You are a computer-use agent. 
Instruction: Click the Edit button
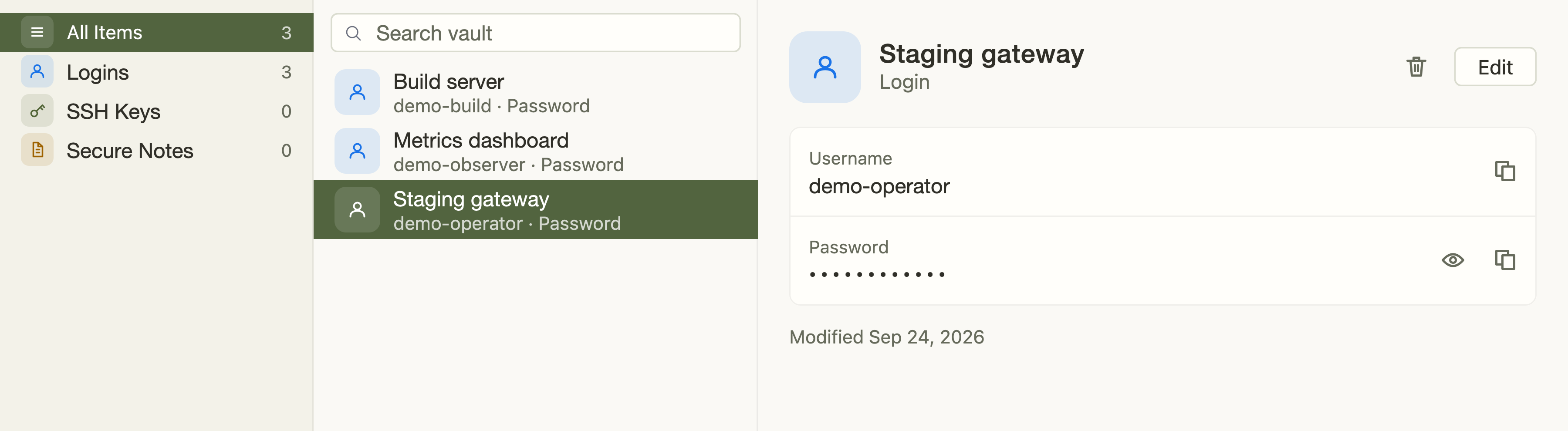(x=1495, y=67)
